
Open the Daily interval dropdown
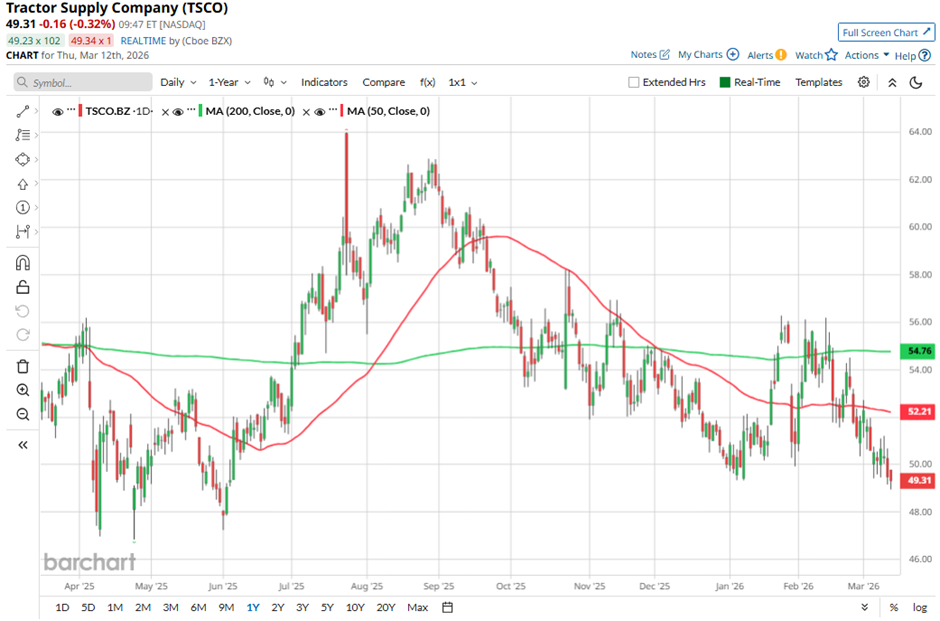tap(177, 82)
